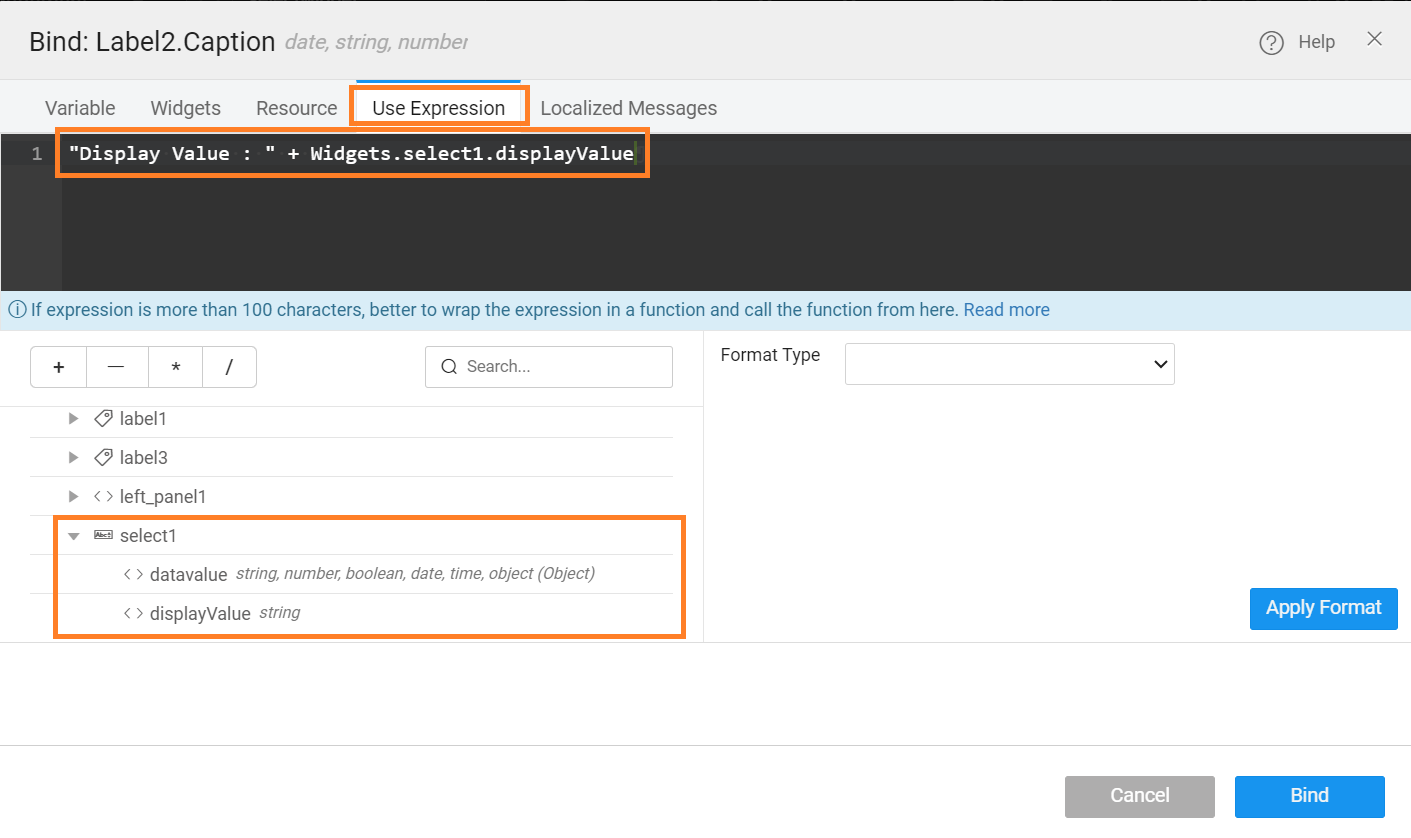Open the Read more link
The height and width of the screenshot is (838, 1411).
tap(1006, 310)
